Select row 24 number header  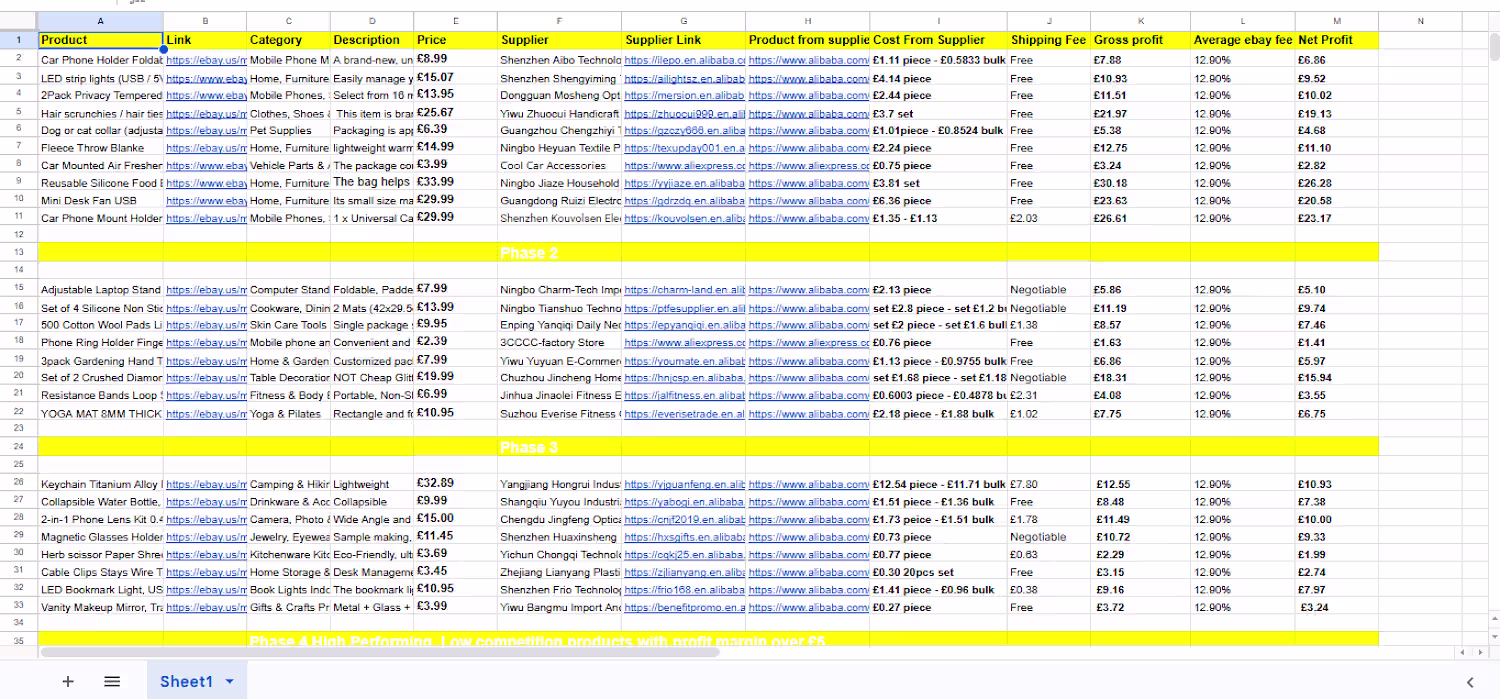point(19,446)
